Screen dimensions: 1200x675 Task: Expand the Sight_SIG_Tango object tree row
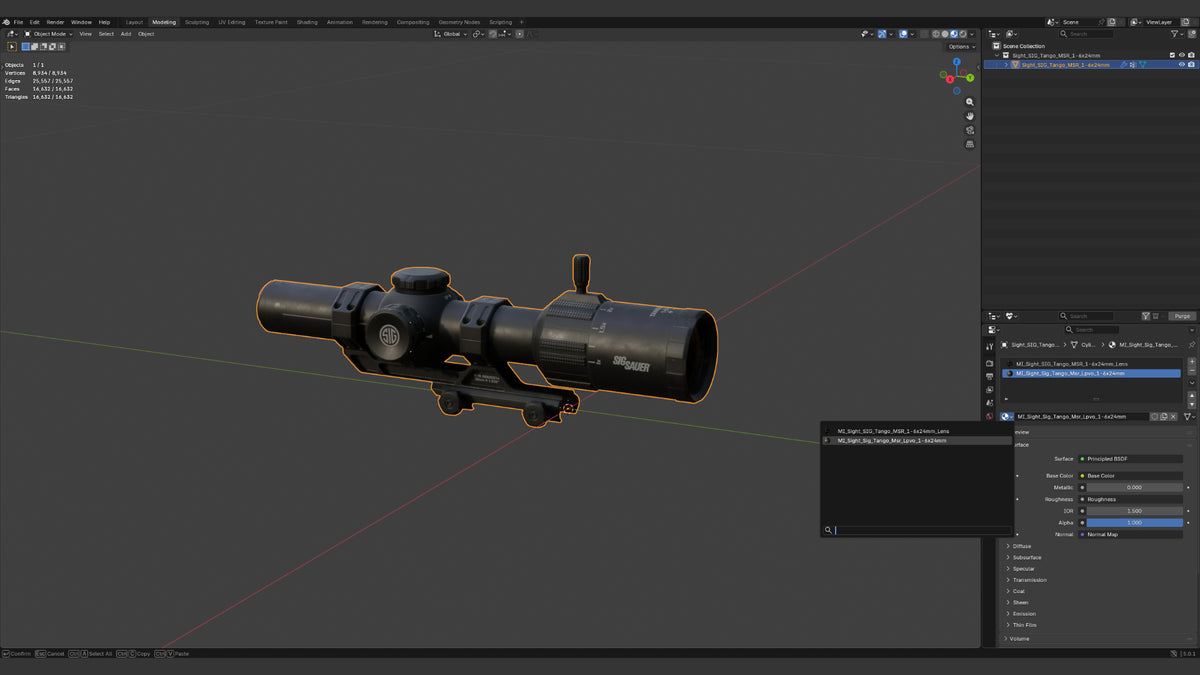coord(1006,64)
